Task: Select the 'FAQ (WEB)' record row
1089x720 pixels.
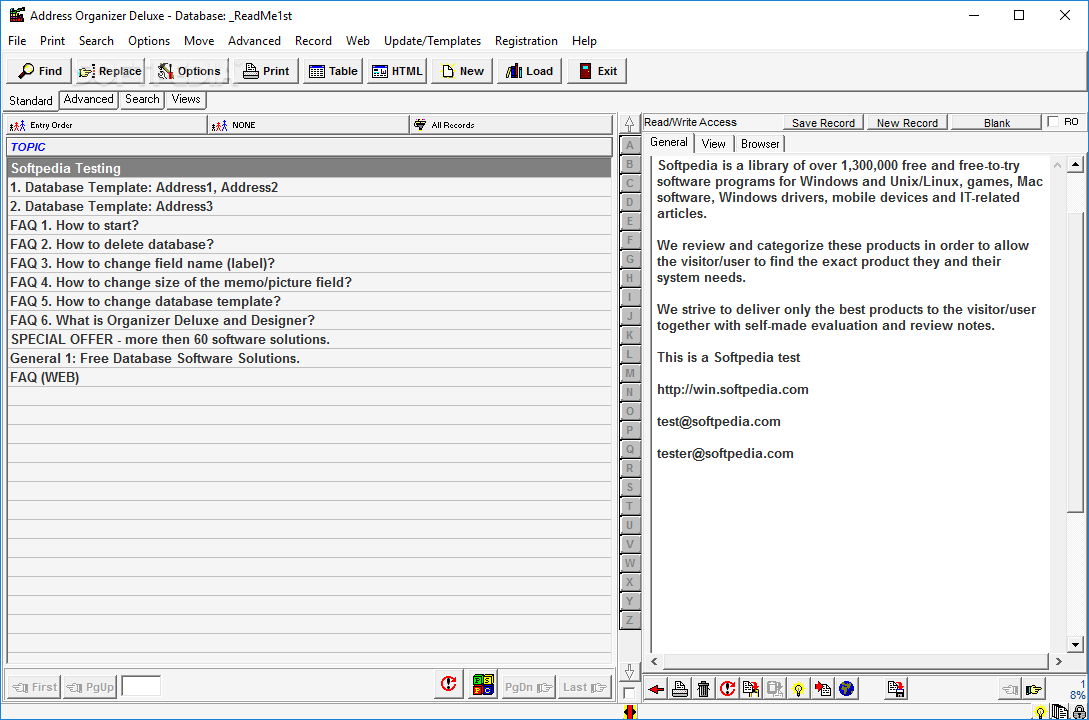Action: point(309,378)
